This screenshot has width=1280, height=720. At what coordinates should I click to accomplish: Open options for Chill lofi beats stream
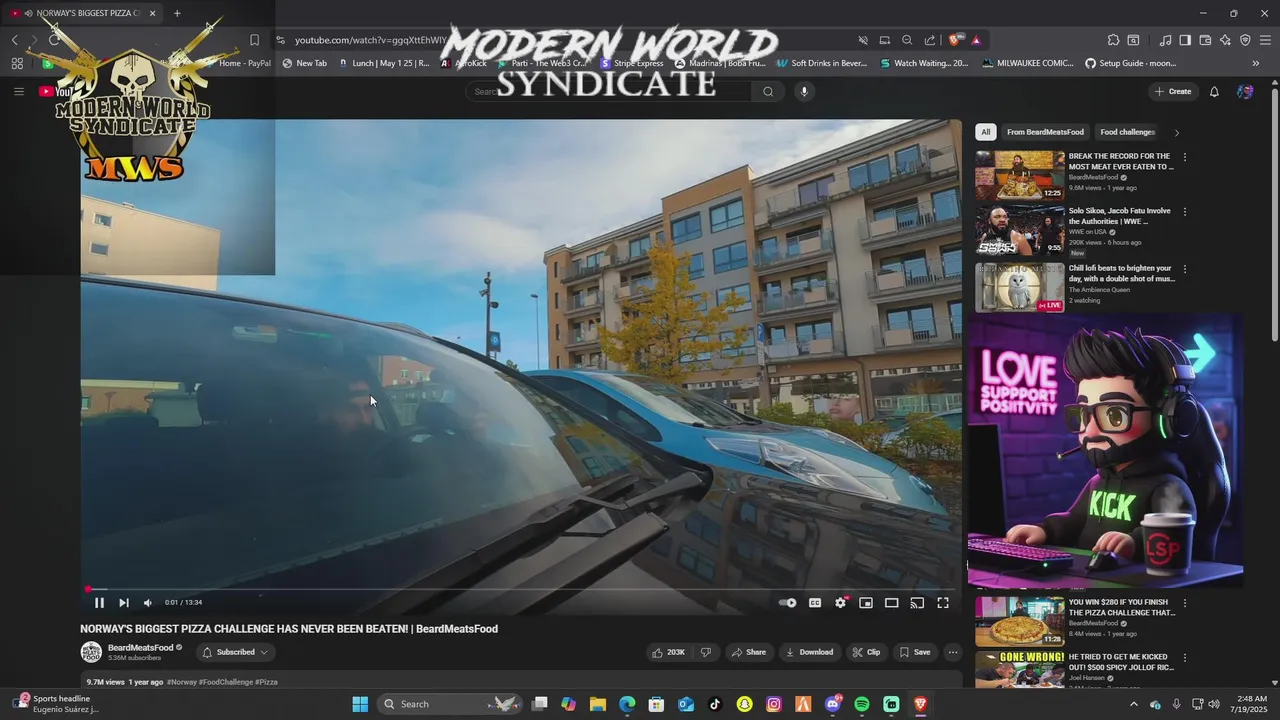point(1185,269)
